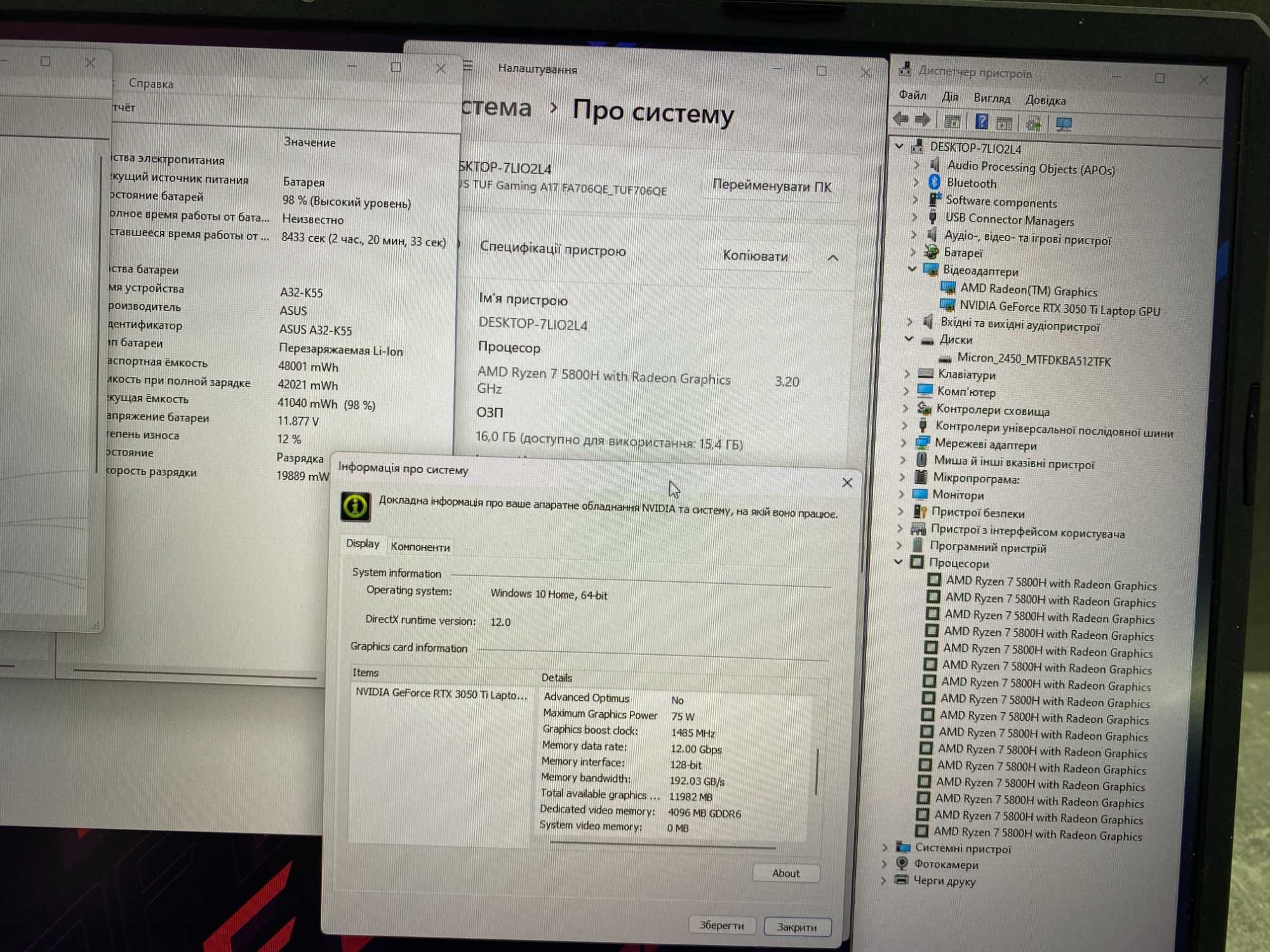Select Комп'ютер entry in device tree
1270x952 pixels.
(x=966, y=392)
